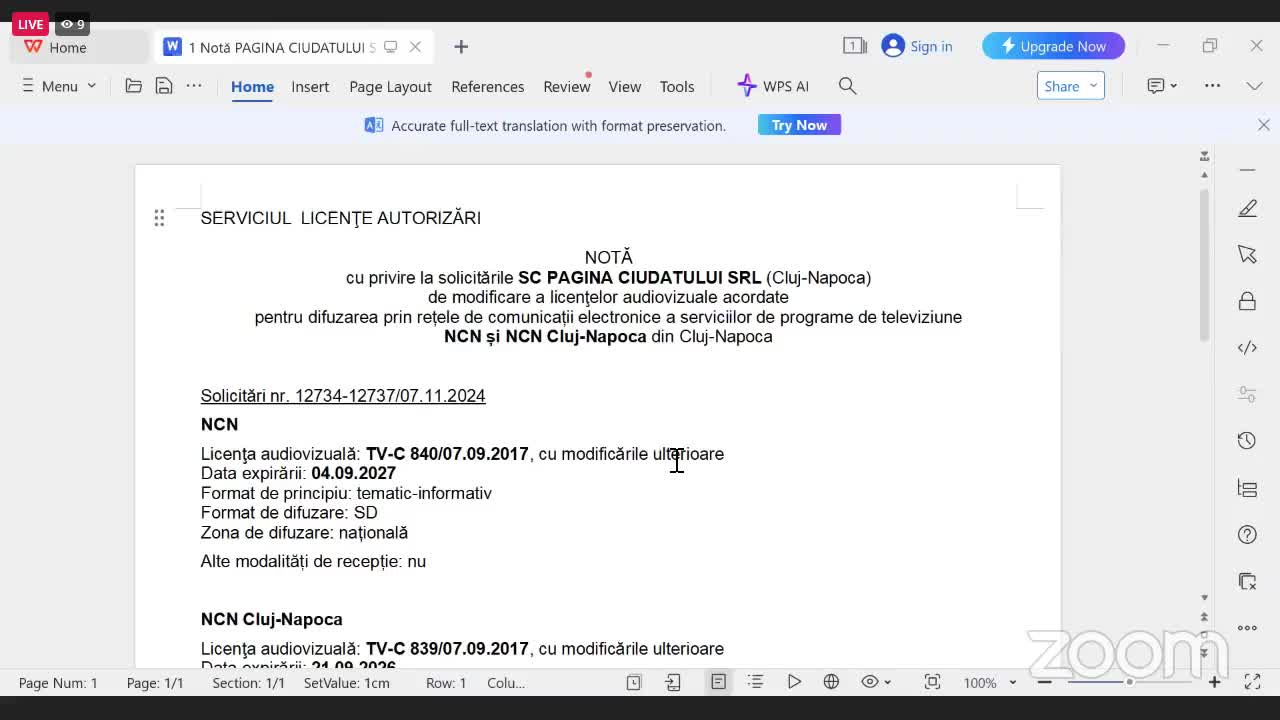1280x720 pixels.
Task: Open the navigation outline sidebar icon
Action: click(1247, 488)
